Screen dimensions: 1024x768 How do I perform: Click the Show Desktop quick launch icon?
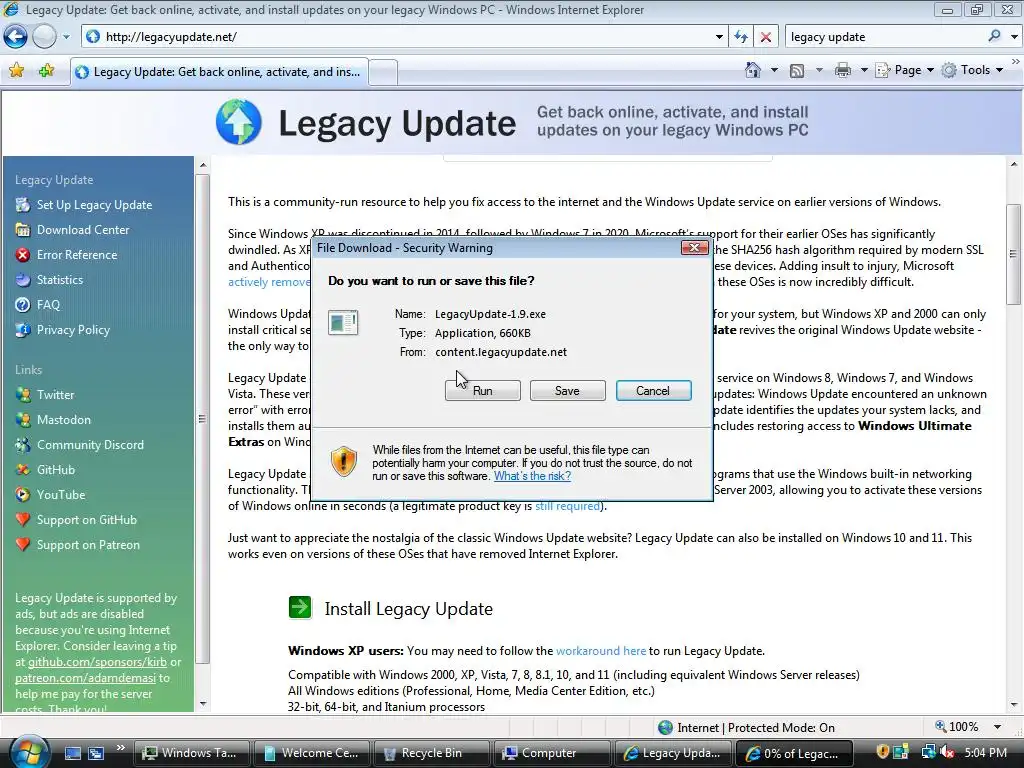coord(72,753)
